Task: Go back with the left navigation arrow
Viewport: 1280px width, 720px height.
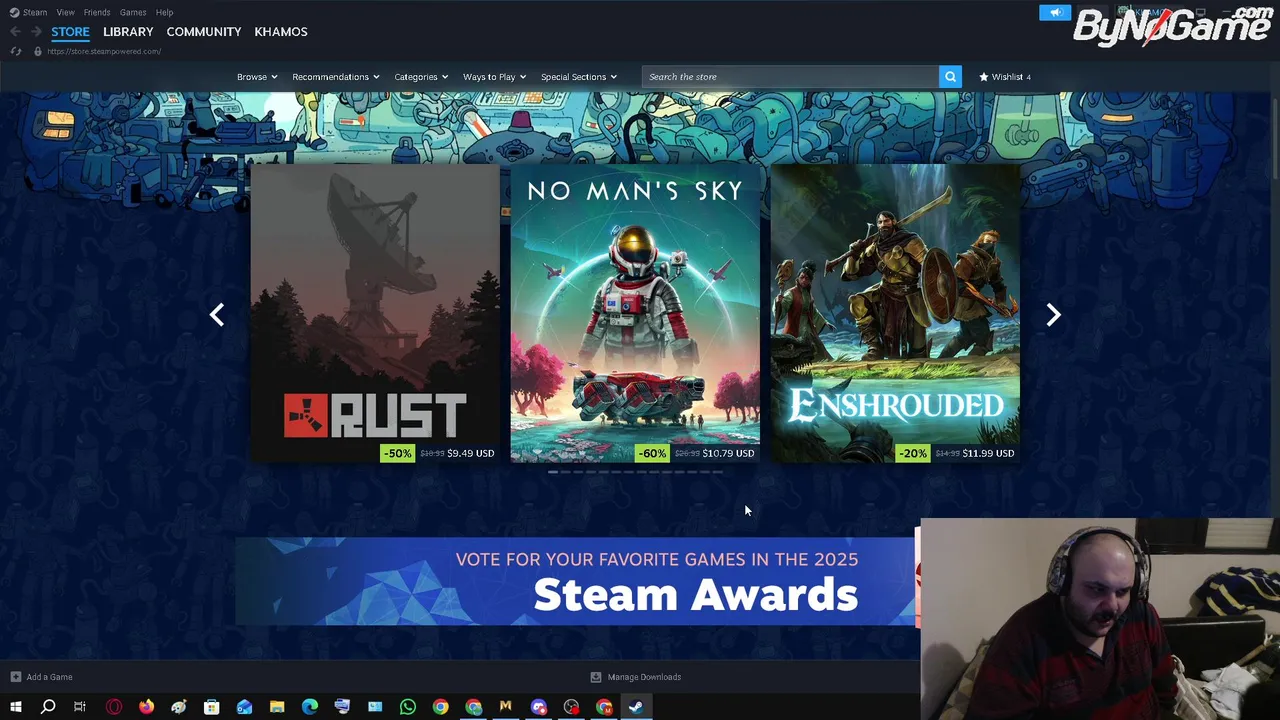Action: point(15,32)
